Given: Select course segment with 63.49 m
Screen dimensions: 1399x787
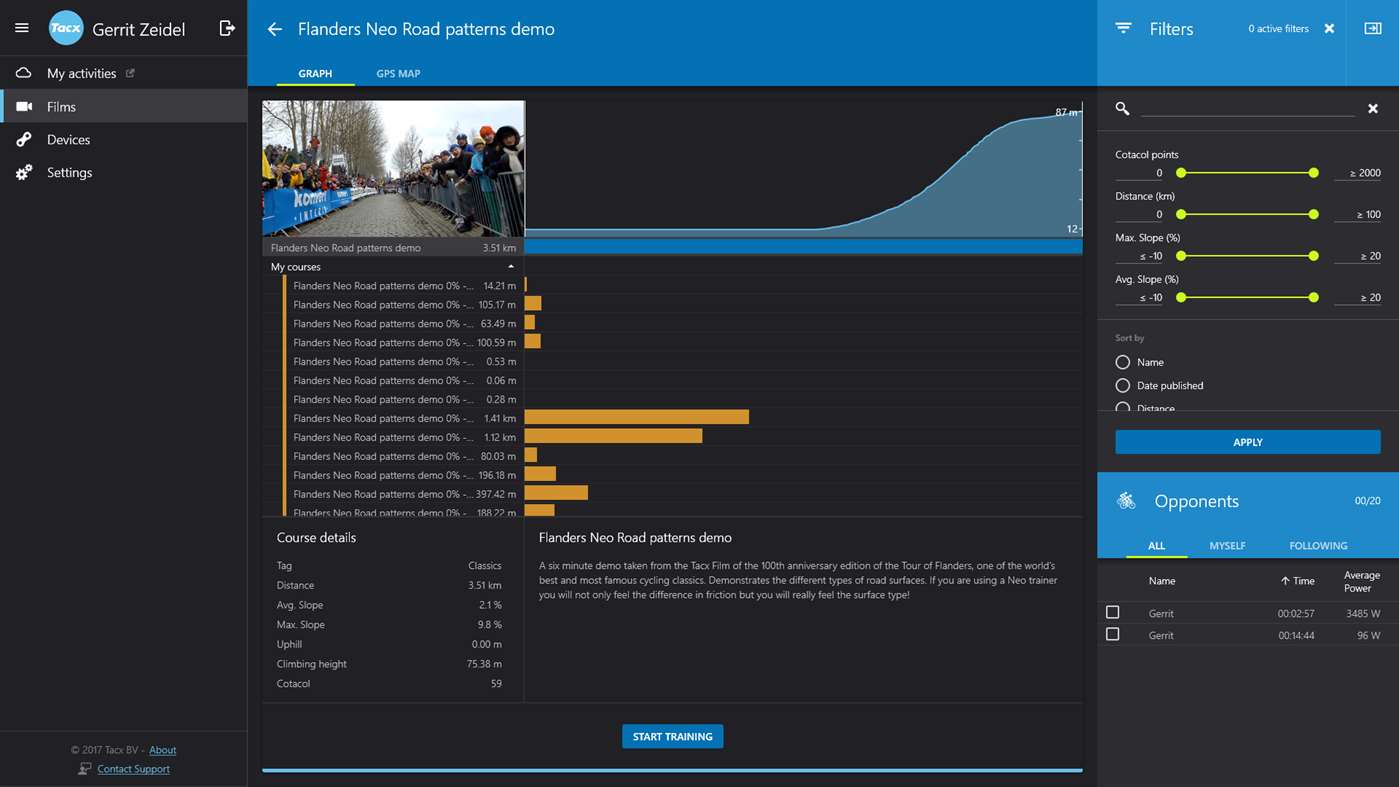Looking at the screenshot, I should coord(404,324).
